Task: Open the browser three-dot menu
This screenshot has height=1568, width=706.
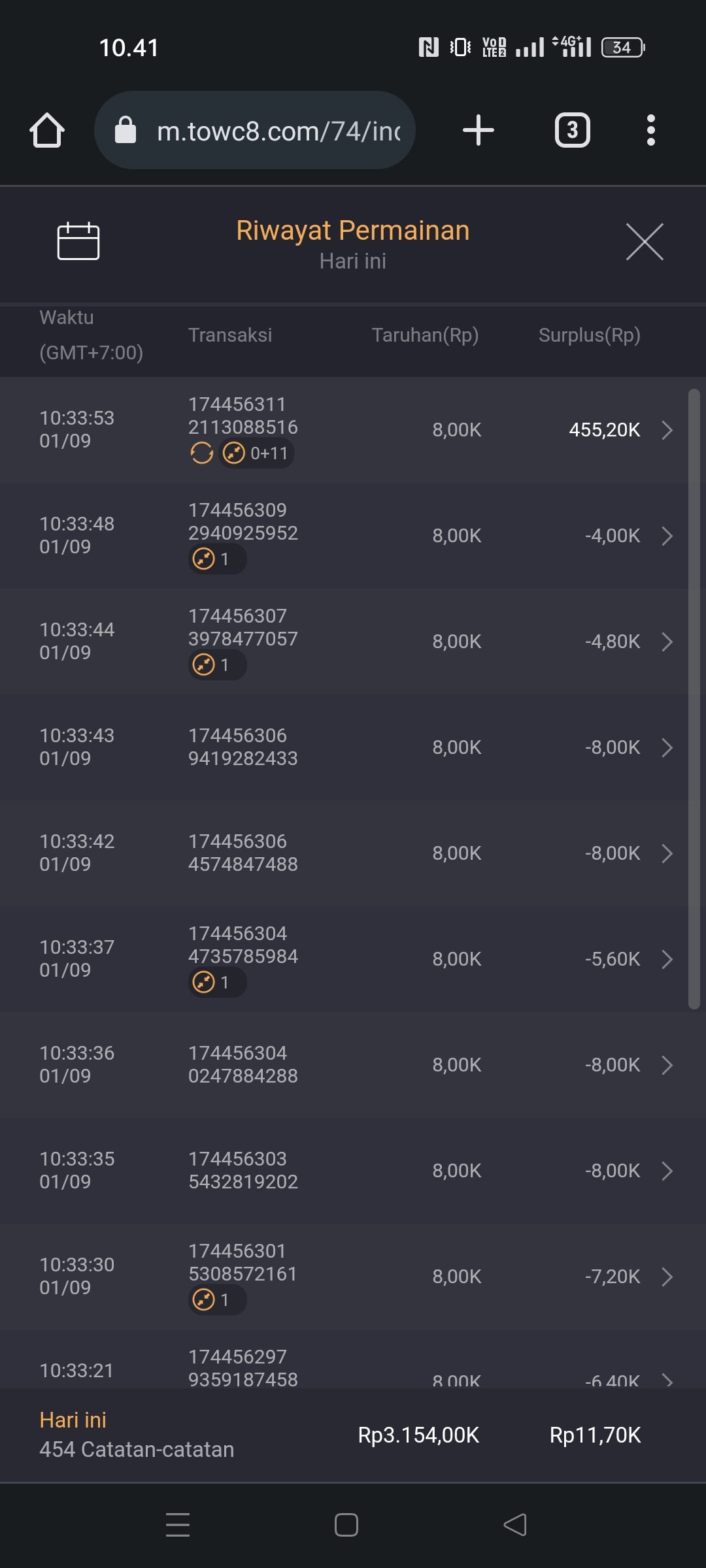Action: pos(650,130)
